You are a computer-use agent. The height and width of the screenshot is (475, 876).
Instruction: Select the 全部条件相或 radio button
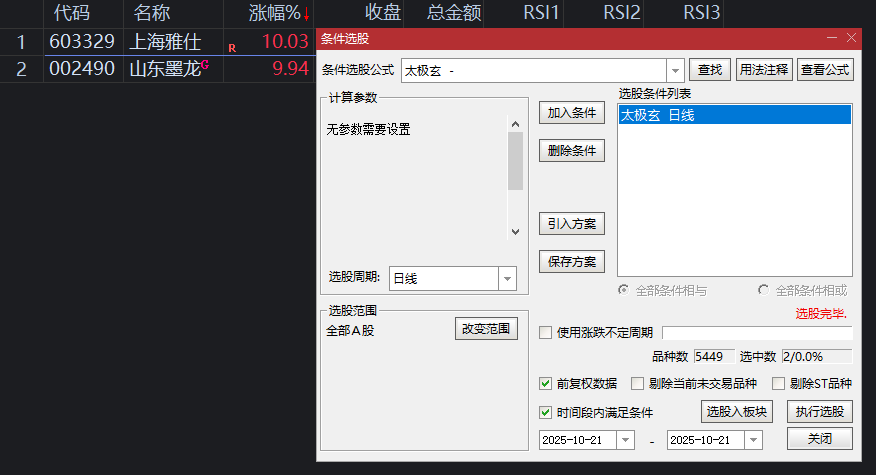point(764,290)
